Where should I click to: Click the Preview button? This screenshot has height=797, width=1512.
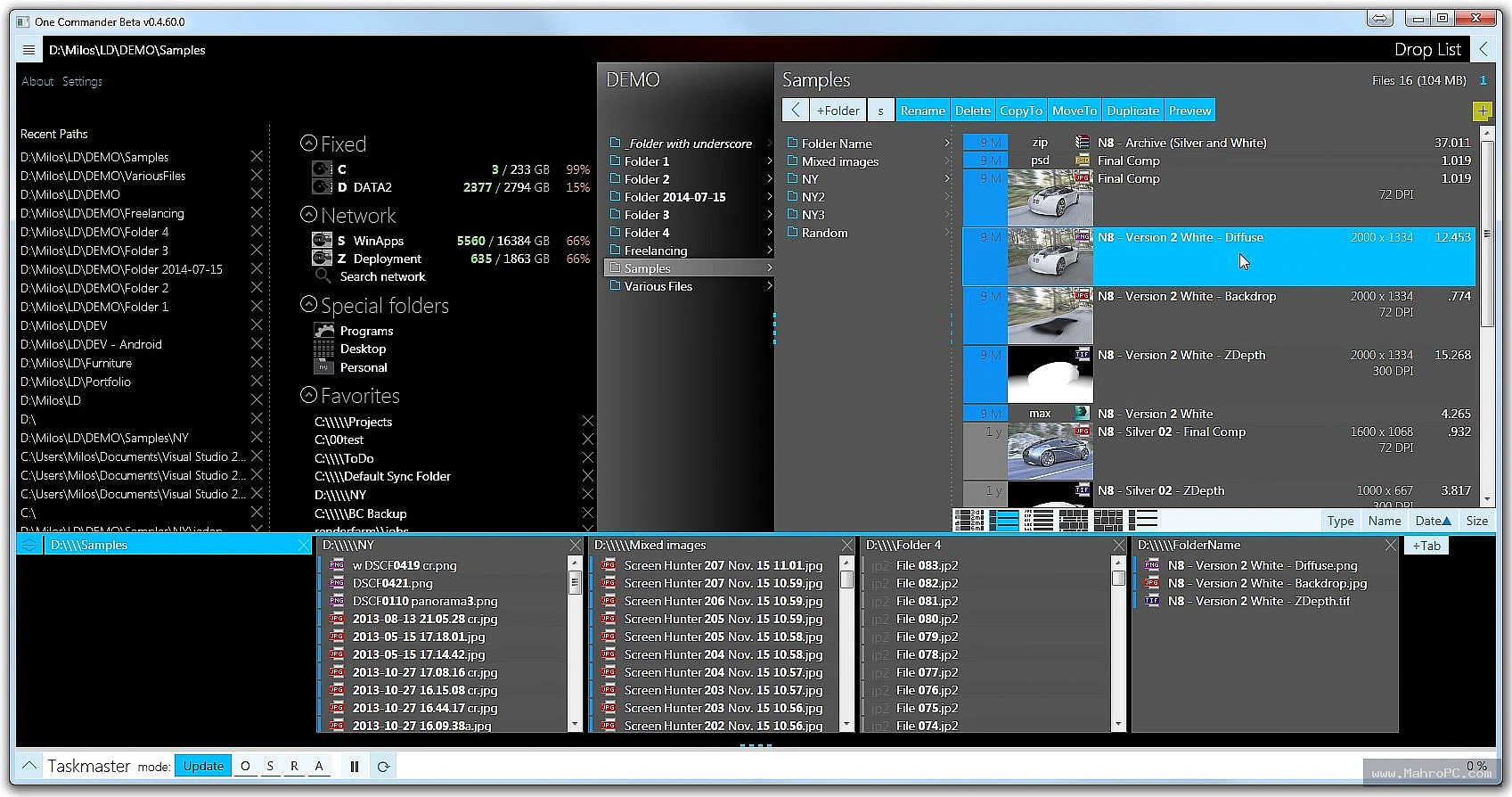(1189, 111)
